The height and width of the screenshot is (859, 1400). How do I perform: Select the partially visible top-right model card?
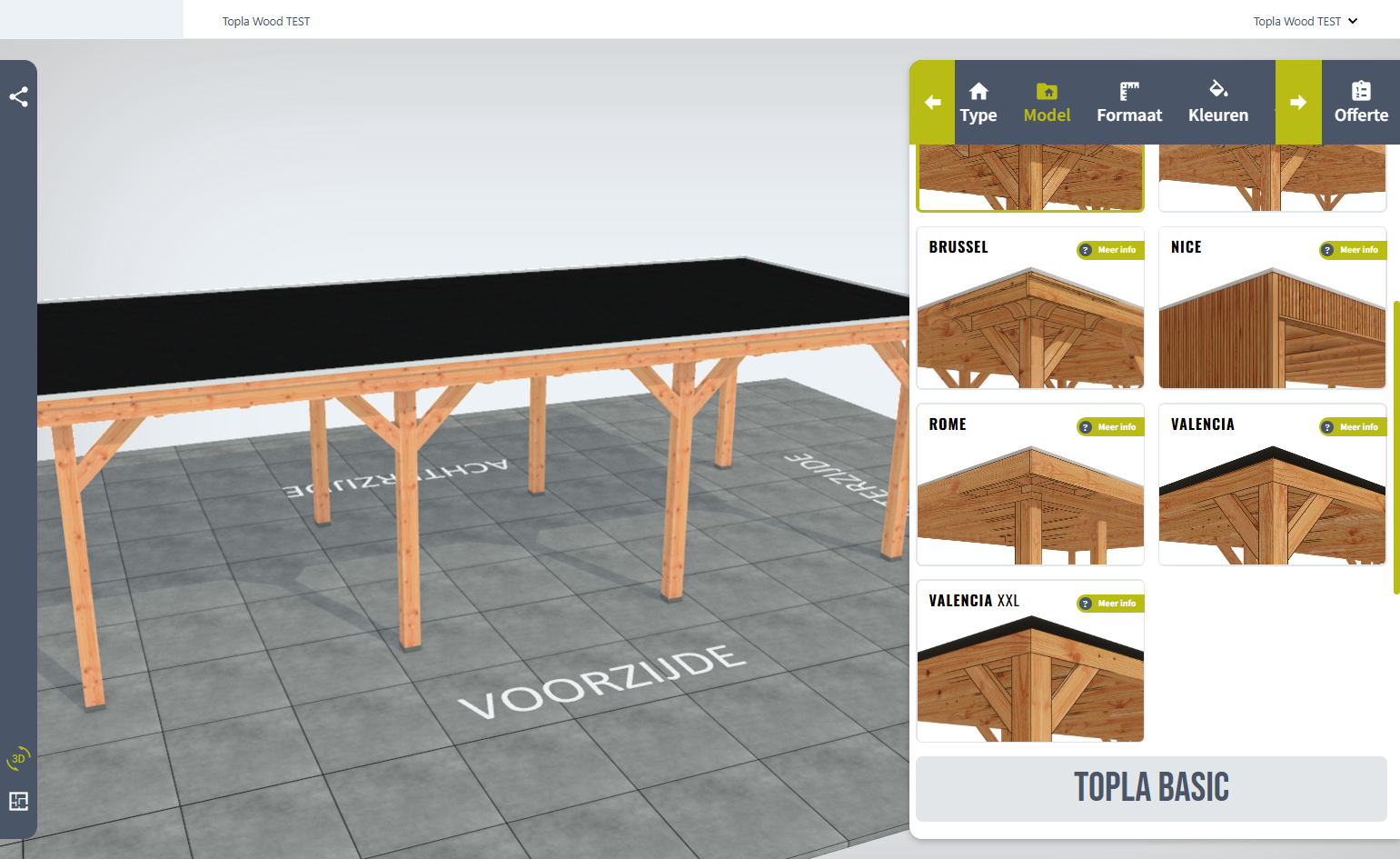coord(1272,177)
